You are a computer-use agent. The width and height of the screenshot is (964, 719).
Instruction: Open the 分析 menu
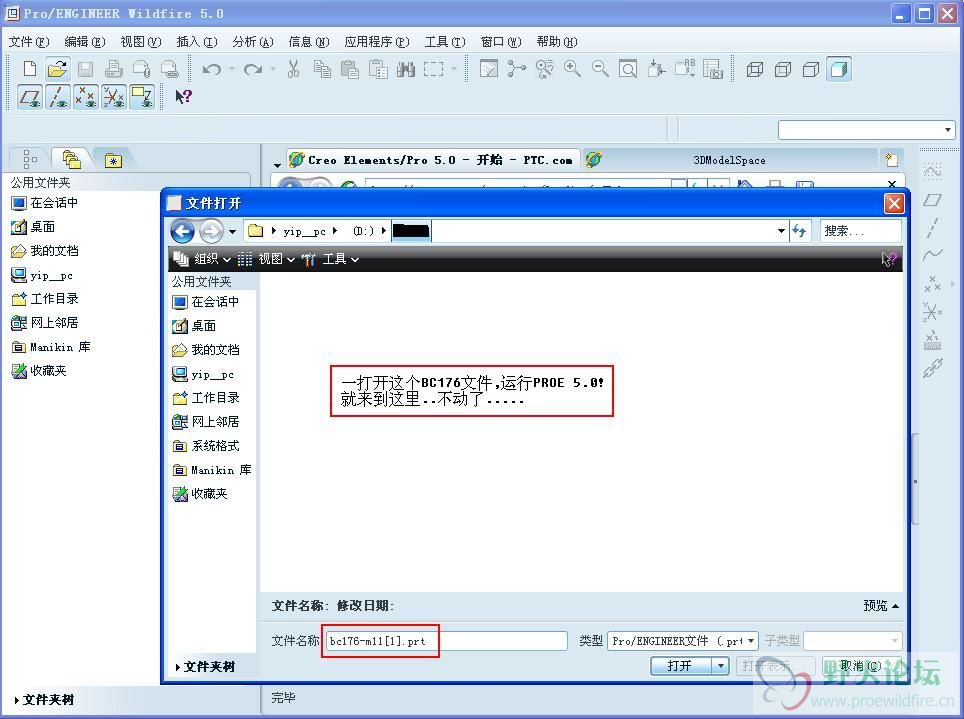(x=253, y=42)
